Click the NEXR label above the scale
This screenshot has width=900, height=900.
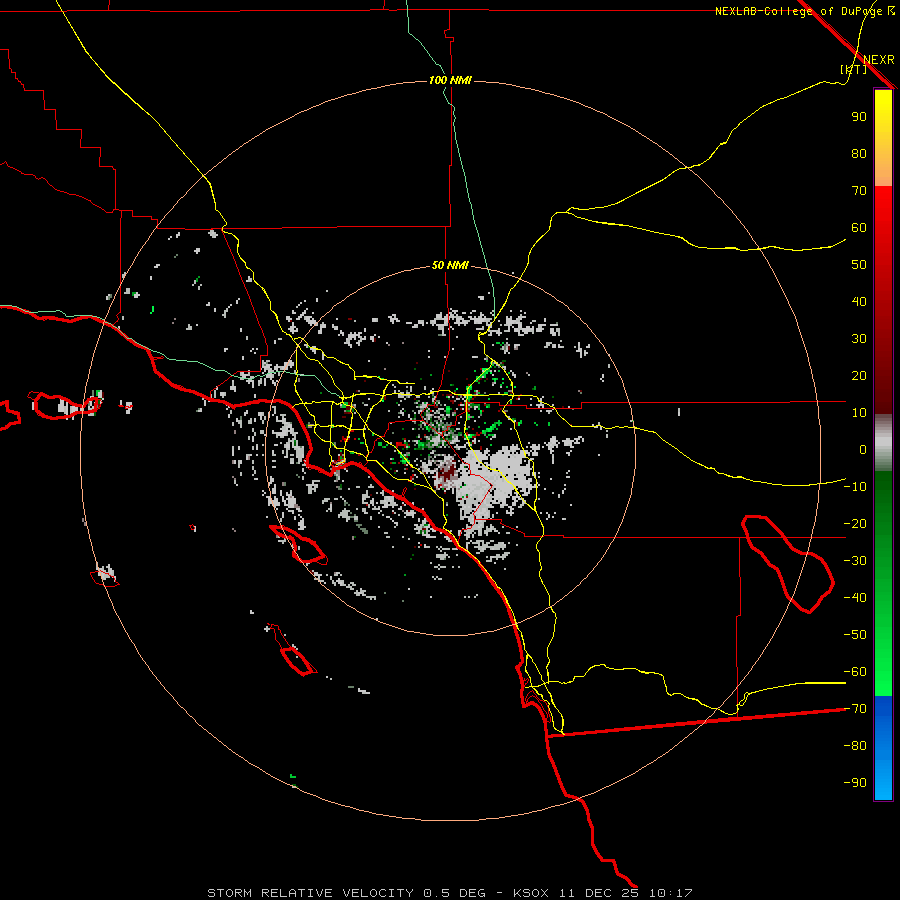(878, 60)
